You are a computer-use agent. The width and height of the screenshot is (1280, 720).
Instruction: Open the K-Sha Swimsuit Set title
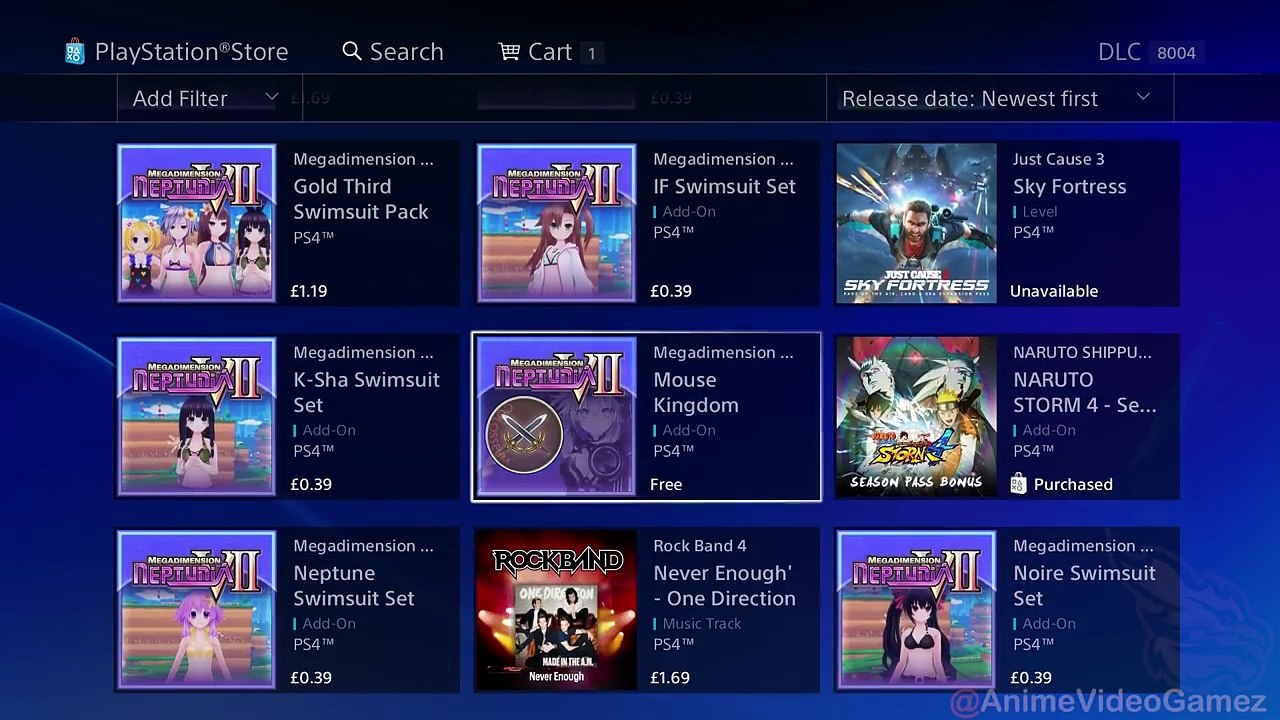[x=366, y=392]
